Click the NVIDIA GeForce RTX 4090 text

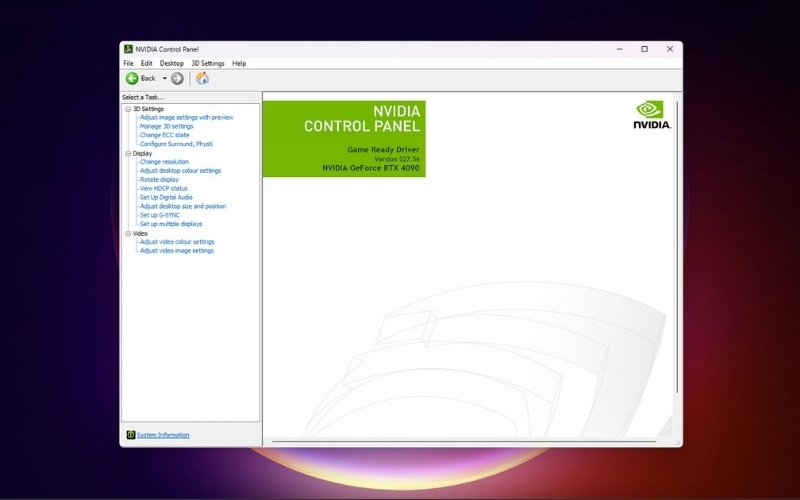tap(371, 168)
